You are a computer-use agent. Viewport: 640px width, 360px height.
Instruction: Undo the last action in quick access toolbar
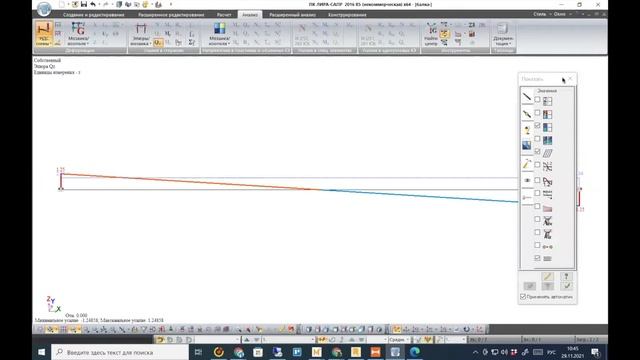click(93, 4)
